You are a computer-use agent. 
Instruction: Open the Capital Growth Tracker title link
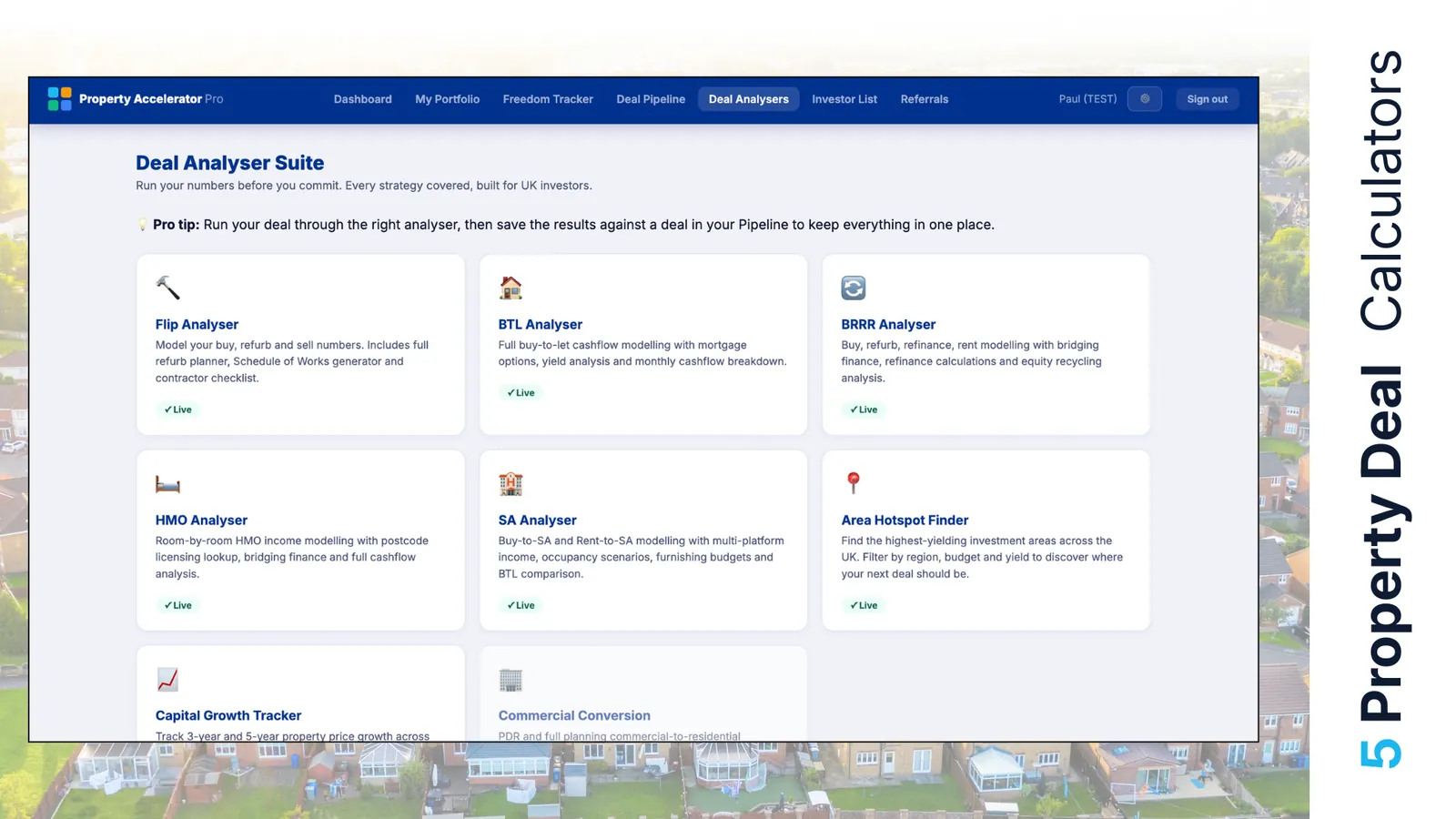(228, 716)
